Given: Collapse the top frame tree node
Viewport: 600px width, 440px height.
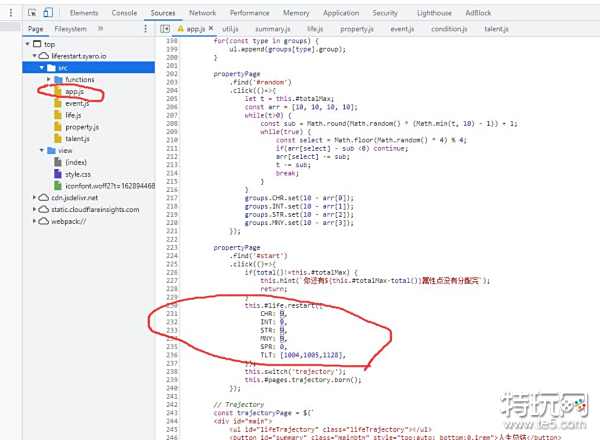Looking at the screenshot, I should (28, 44).
